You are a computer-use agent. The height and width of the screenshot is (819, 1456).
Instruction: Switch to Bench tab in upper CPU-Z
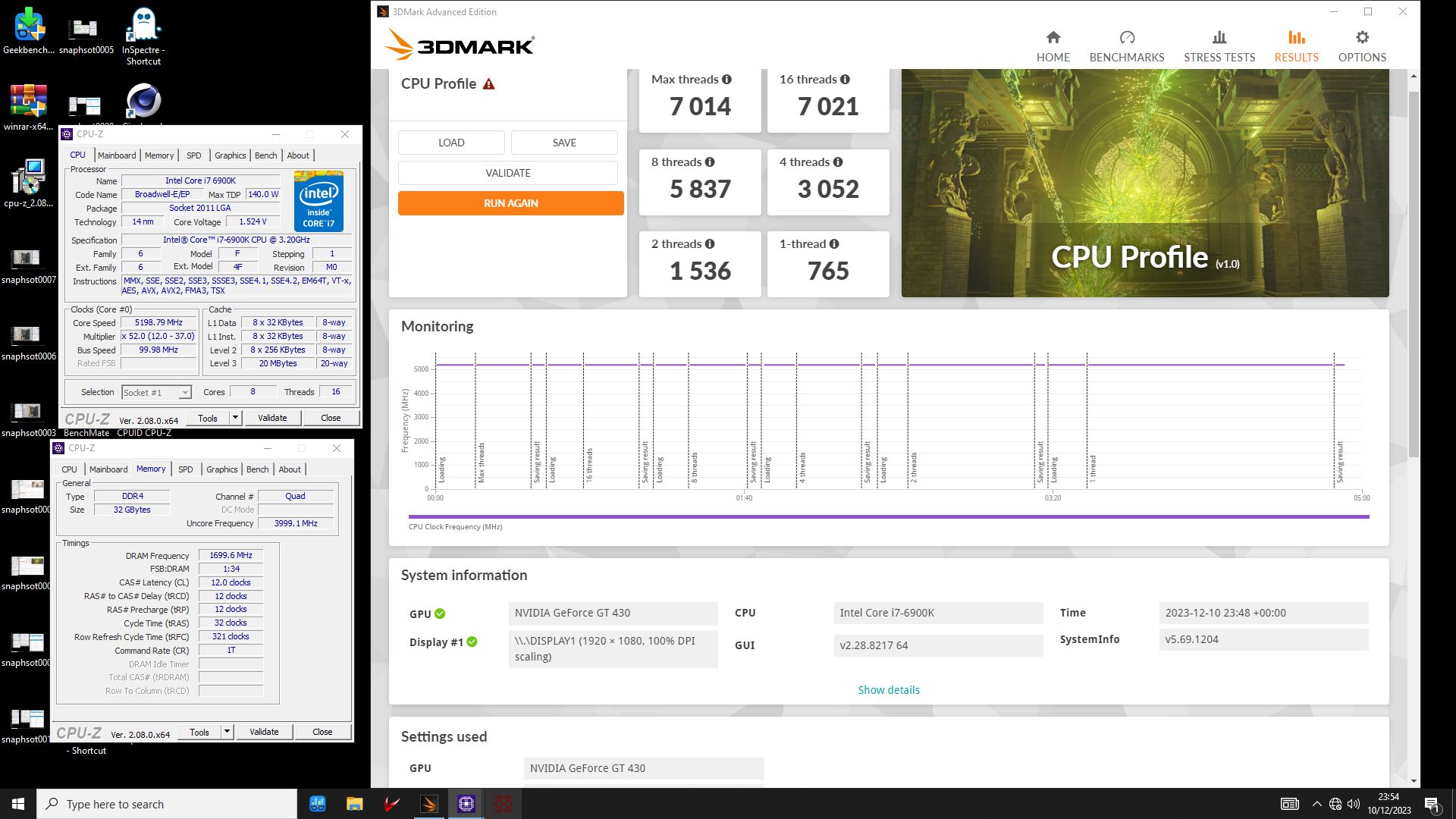(x=265, y=155)
